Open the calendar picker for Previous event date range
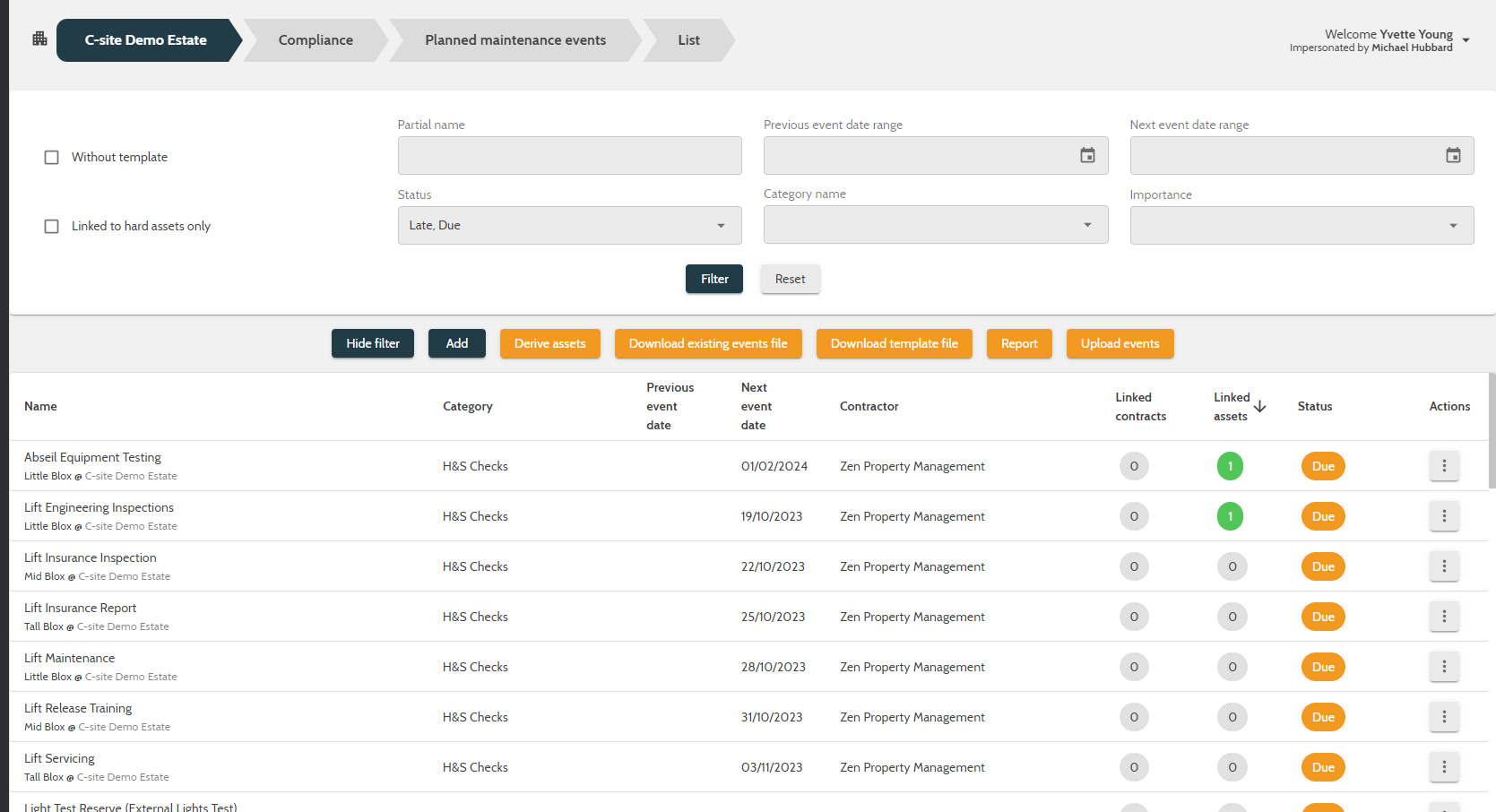This screenshot has width=1496, height=812. point(1087,155)
